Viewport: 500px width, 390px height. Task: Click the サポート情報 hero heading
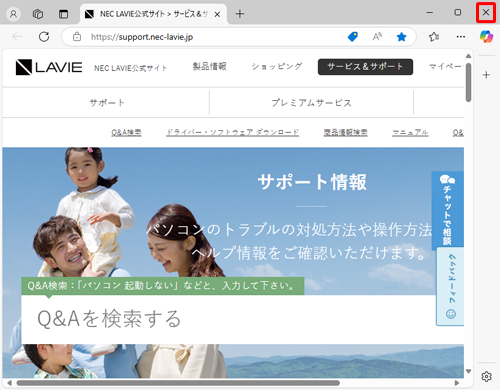coord(312,182)
